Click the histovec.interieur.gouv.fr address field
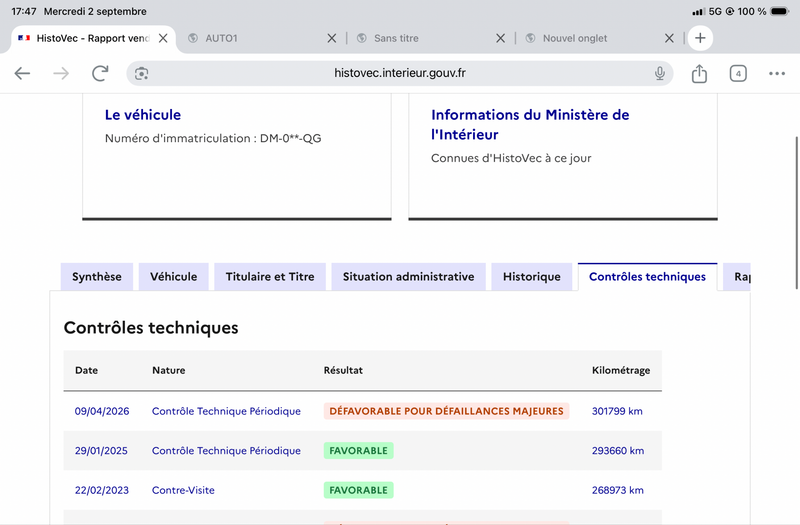The image size is (800, 525). point(399,73)
